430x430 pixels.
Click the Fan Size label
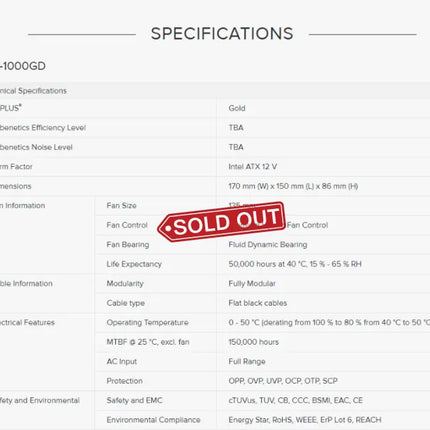(x=121, y=205)
